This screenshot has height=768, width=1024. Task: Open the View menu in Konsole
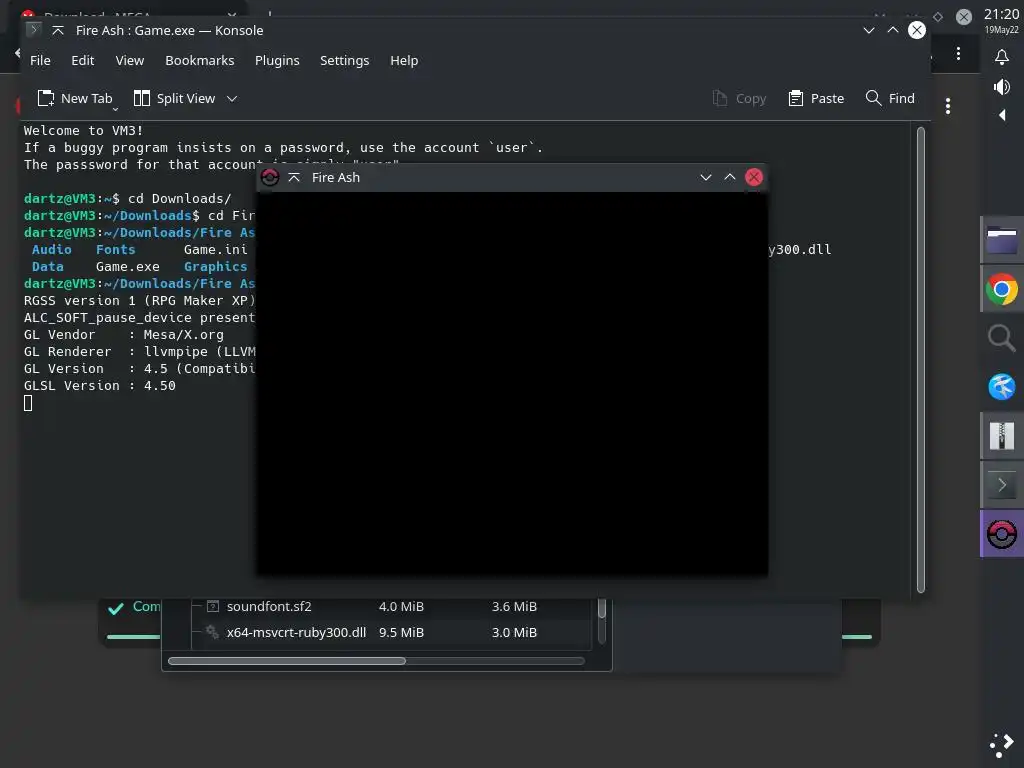tap(129, 60)
